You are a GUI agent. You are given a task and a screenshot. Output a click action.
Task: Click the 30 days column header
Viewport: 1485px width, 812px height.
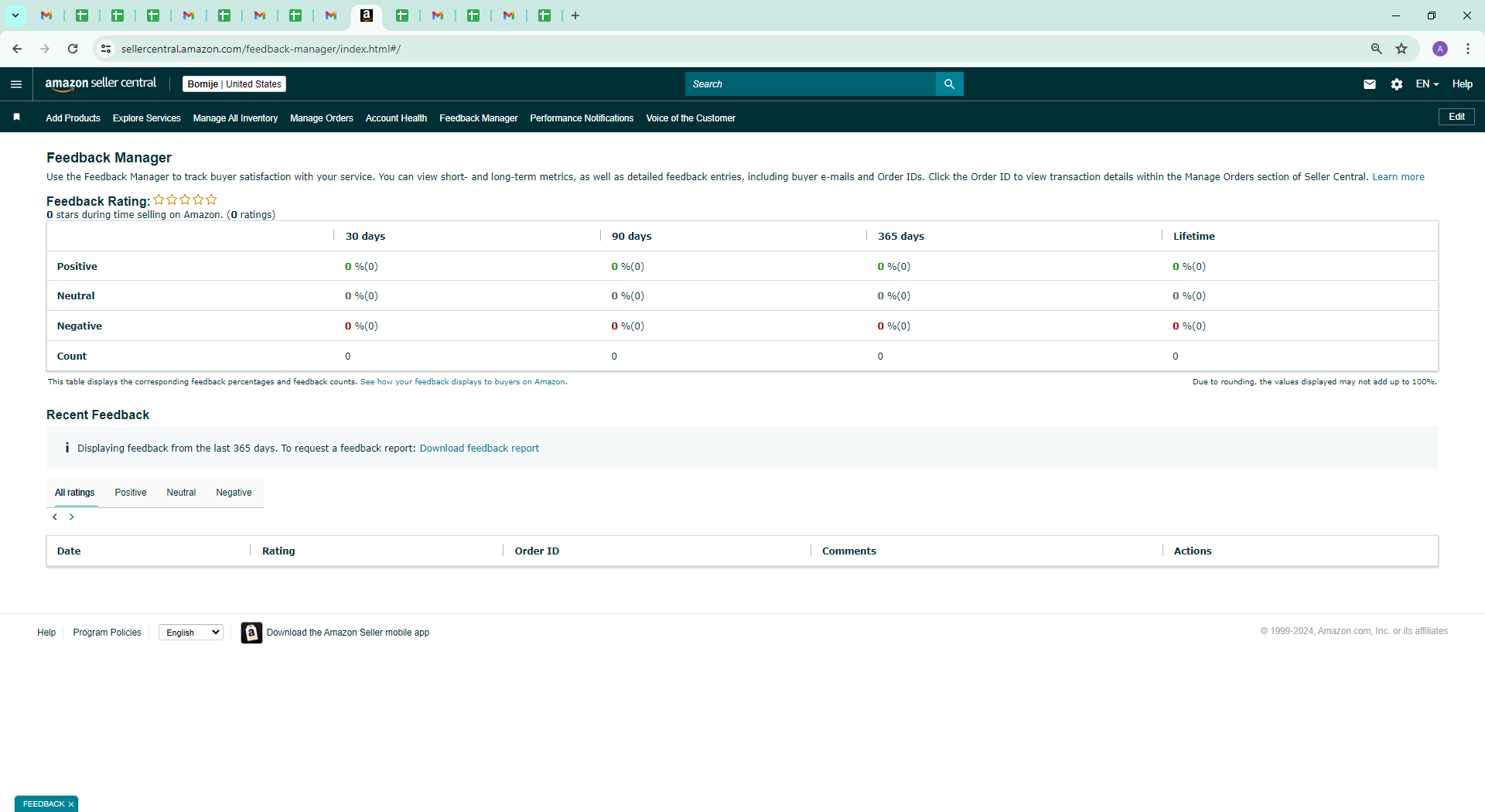click(x=365, y=237)
